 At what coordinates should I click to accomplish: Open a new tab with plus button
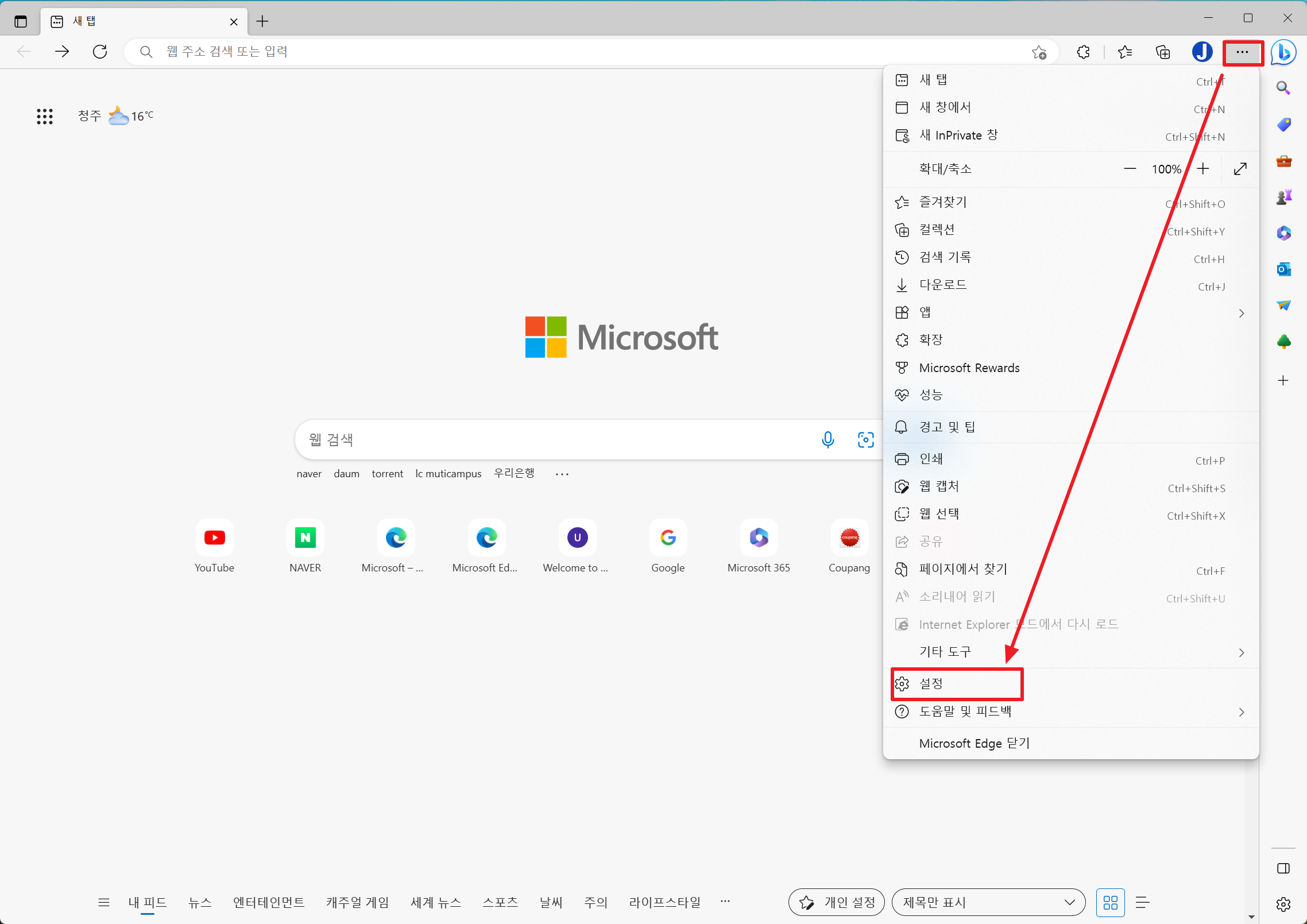pos(262,21)
